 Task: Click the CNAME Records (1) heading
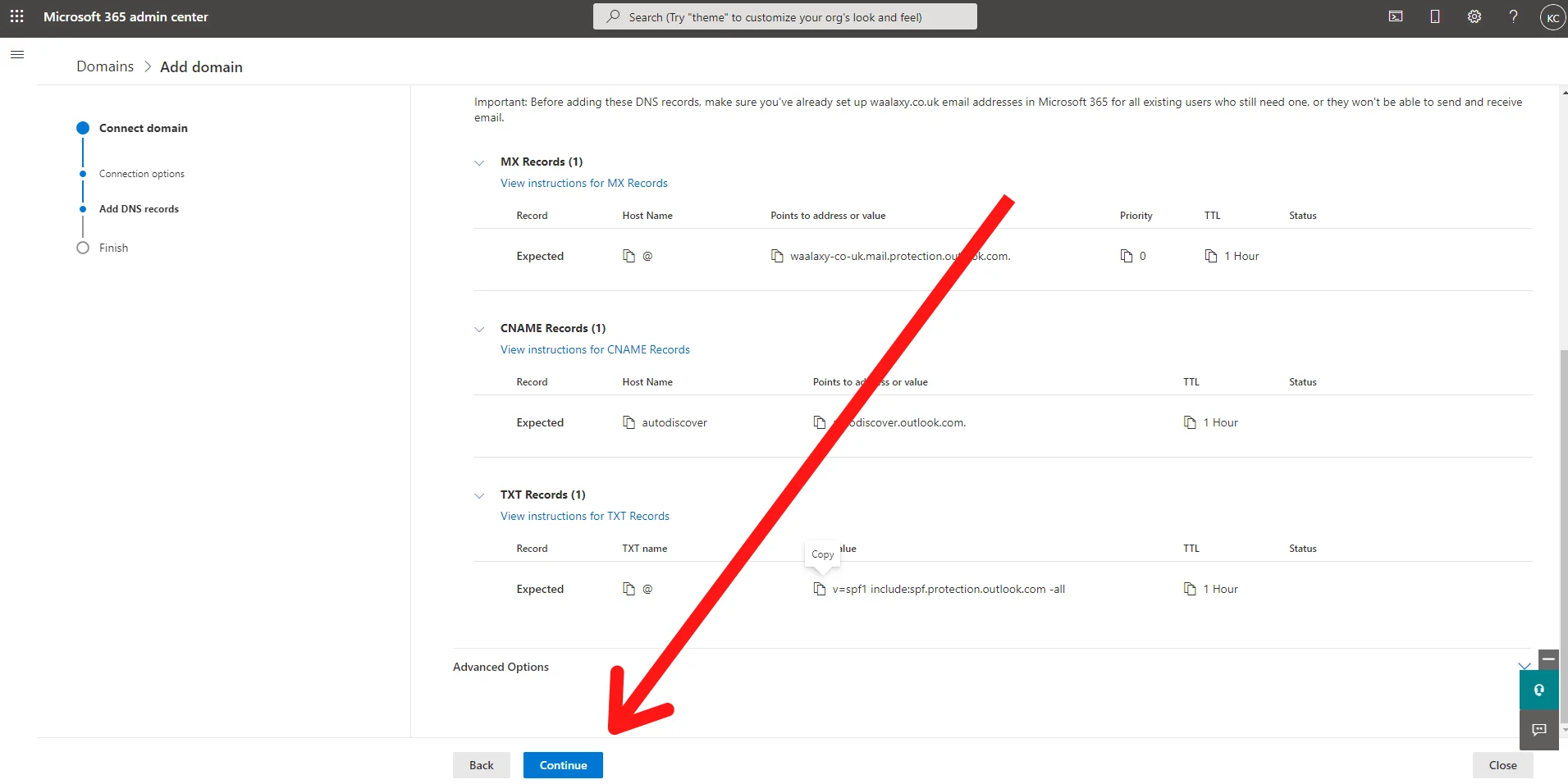(553, 328)
